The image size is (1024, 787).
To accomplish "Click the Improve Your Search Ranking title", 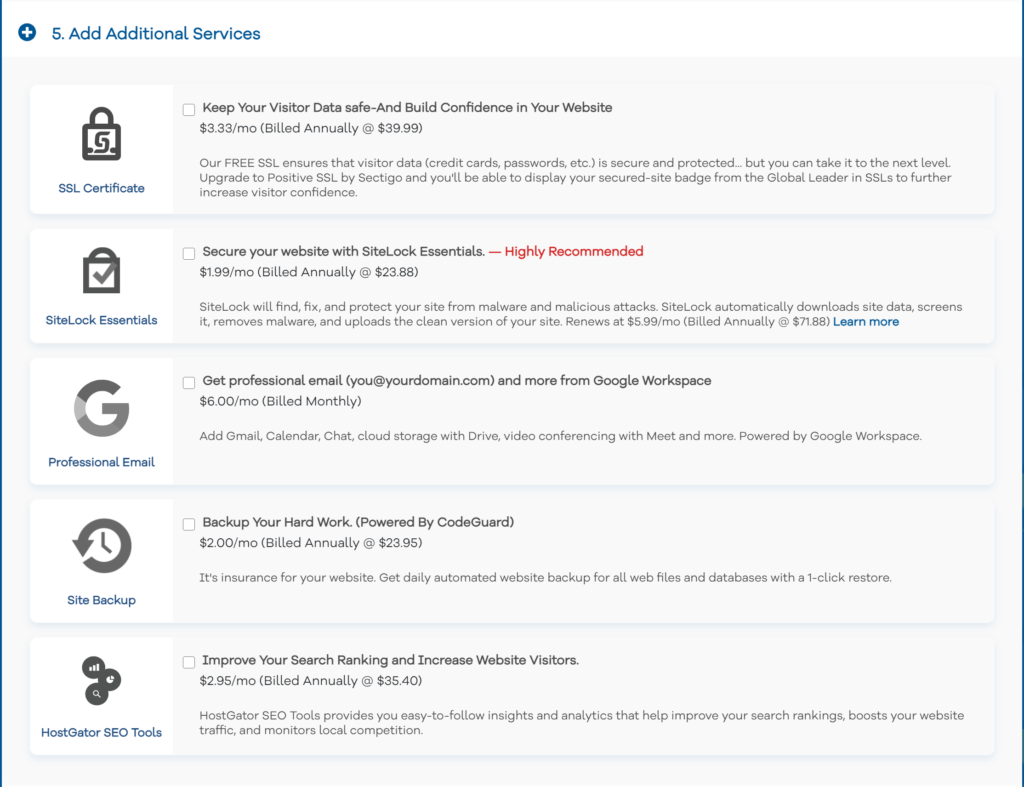I will 391,660.
